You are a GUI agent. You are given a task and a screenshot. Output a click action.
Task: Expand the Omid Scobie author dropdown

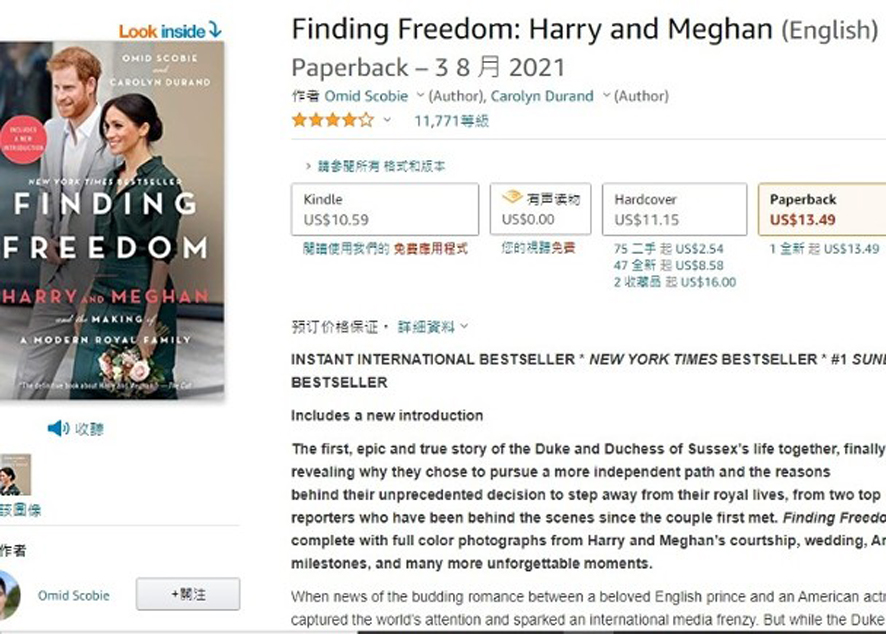[x=420, y=95]
